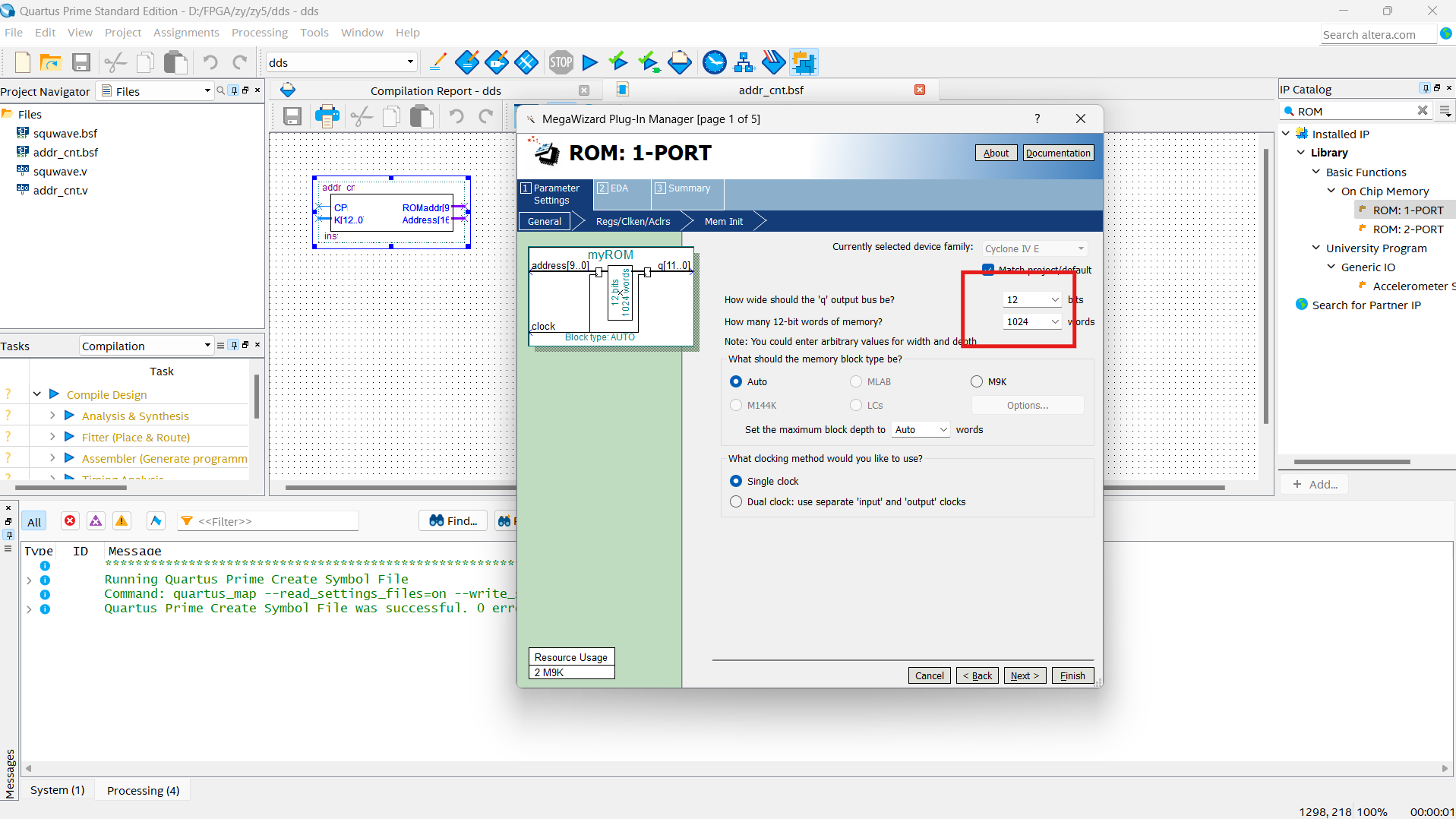
Task: Go to the Regs/Clken/Aclrs step
Action: (633, 221)
